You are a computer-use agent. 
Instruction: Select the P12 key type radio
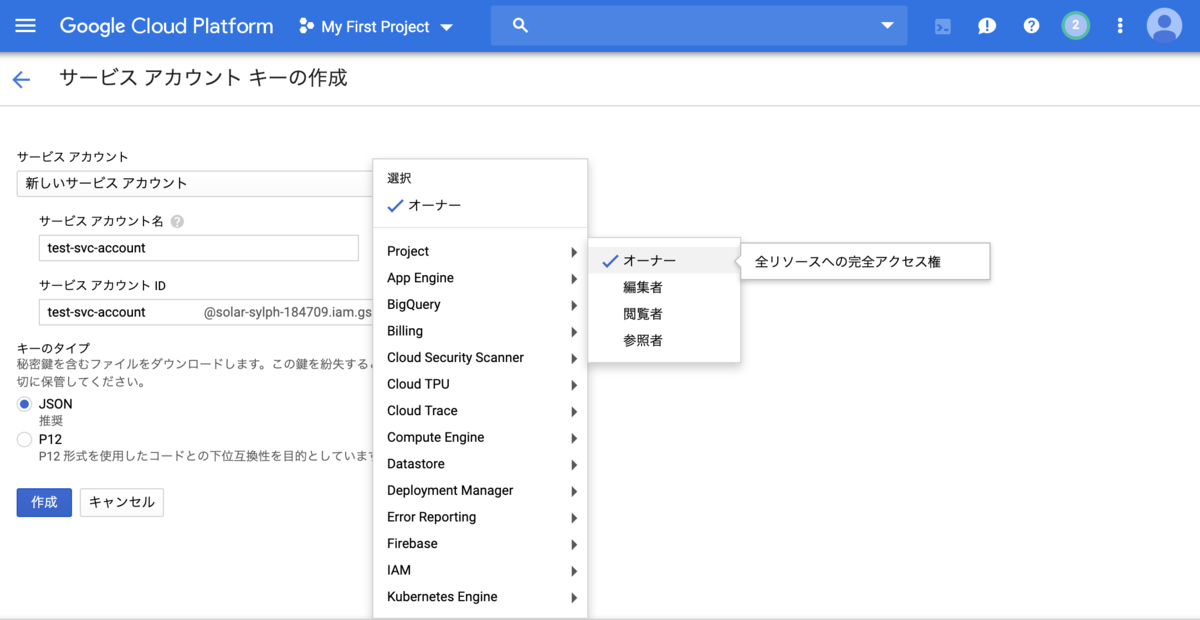[x=25, y=439]
